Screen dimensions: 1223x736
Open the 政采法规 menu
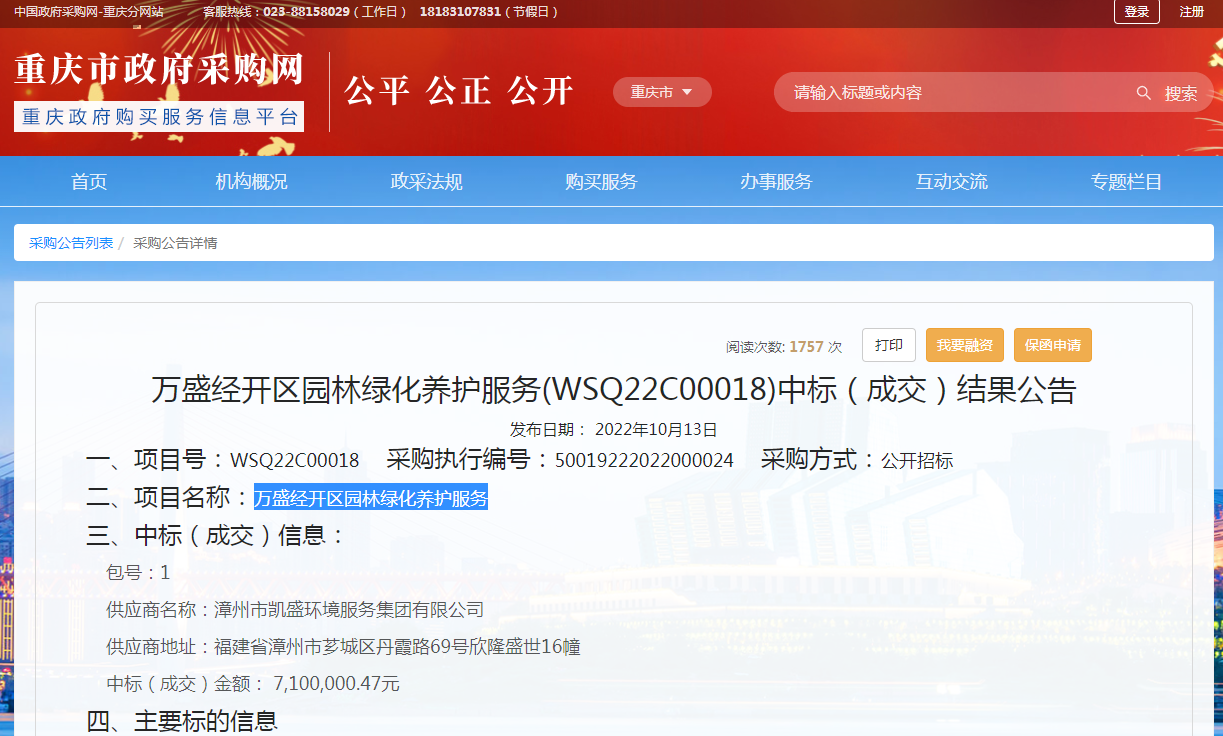tap(426, 182)
